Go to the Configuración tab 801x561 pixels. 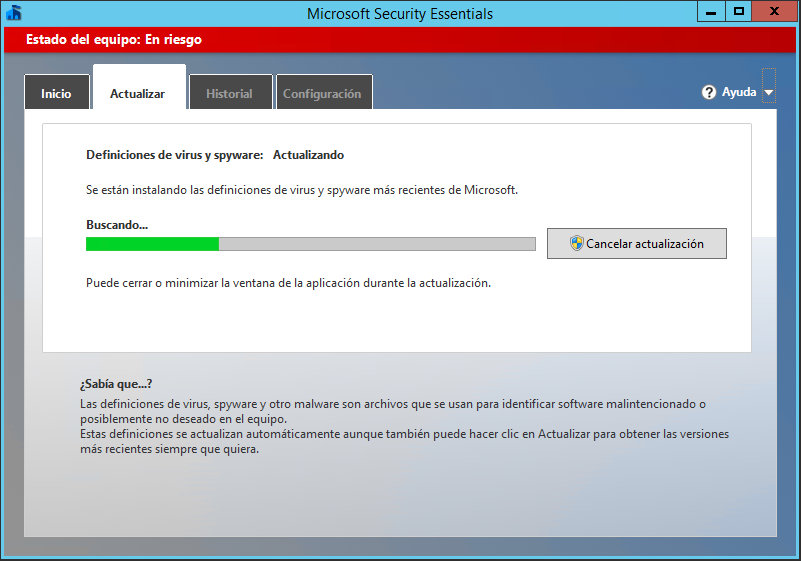point(322,93)
